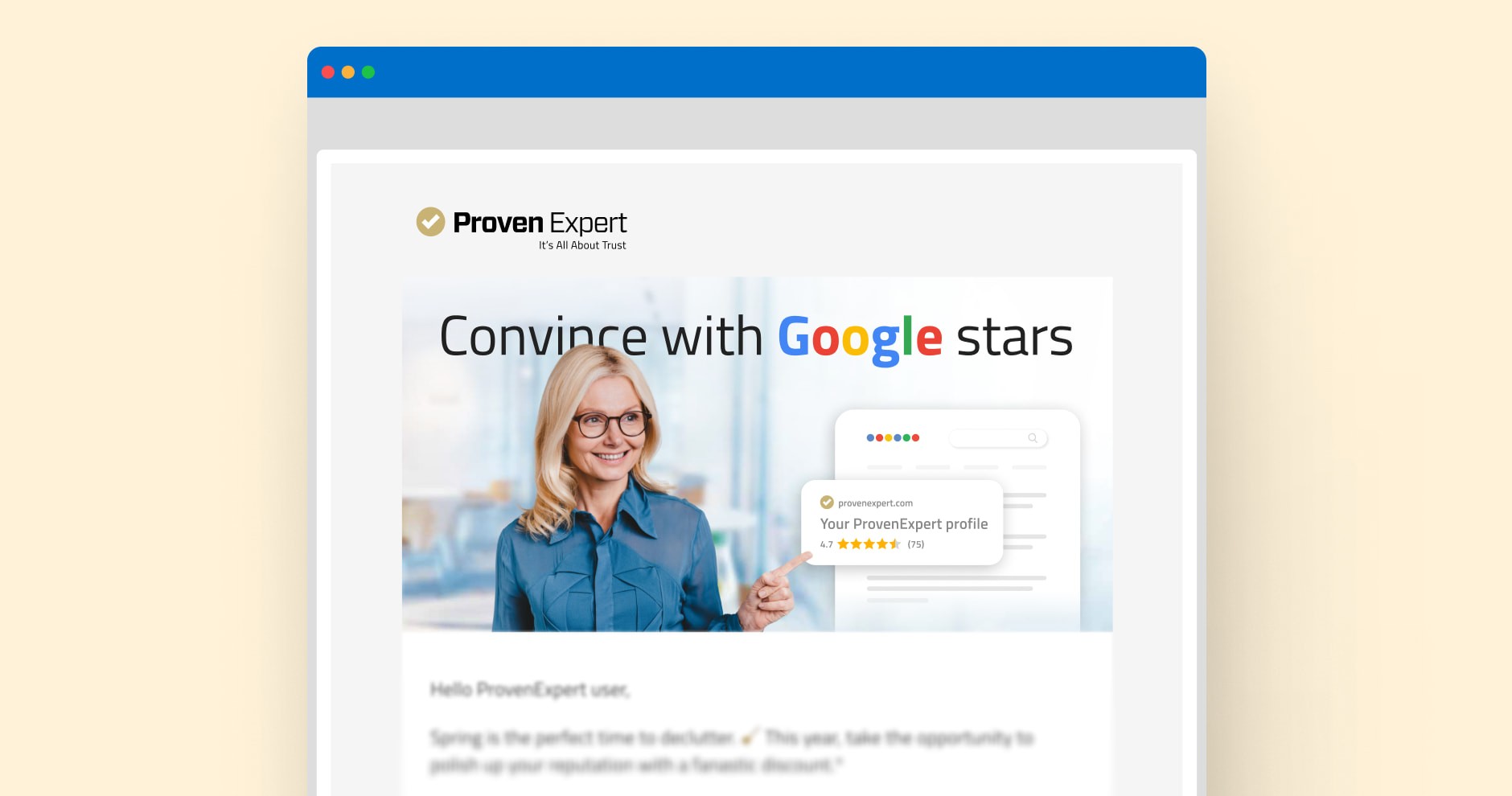The width and height of the screenshot is (1512, 796).
Task: Click the ProvenExpert gold checkmark logo
Action: tap(430, 222)
